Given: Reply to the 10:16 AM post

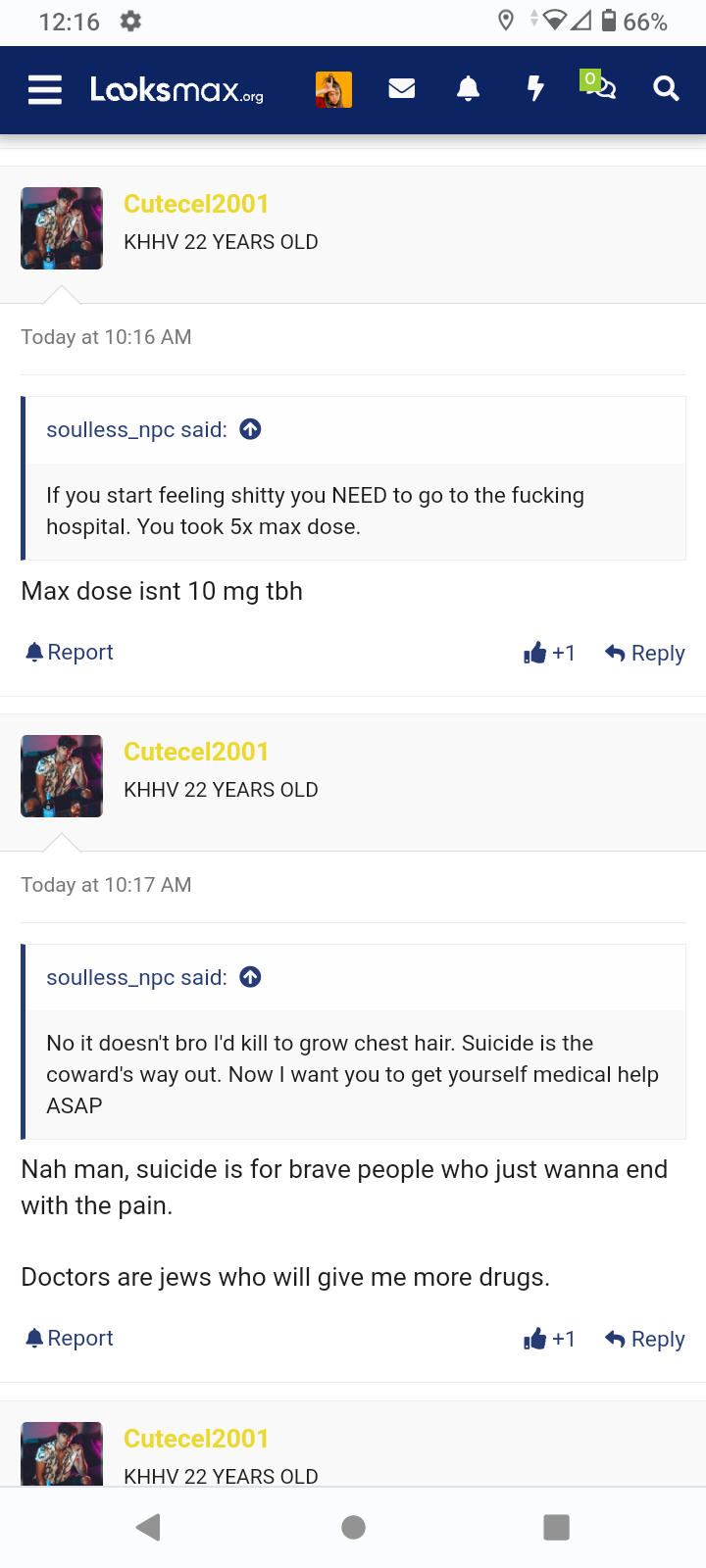Looking at the screenshot, I should (645, 653).
